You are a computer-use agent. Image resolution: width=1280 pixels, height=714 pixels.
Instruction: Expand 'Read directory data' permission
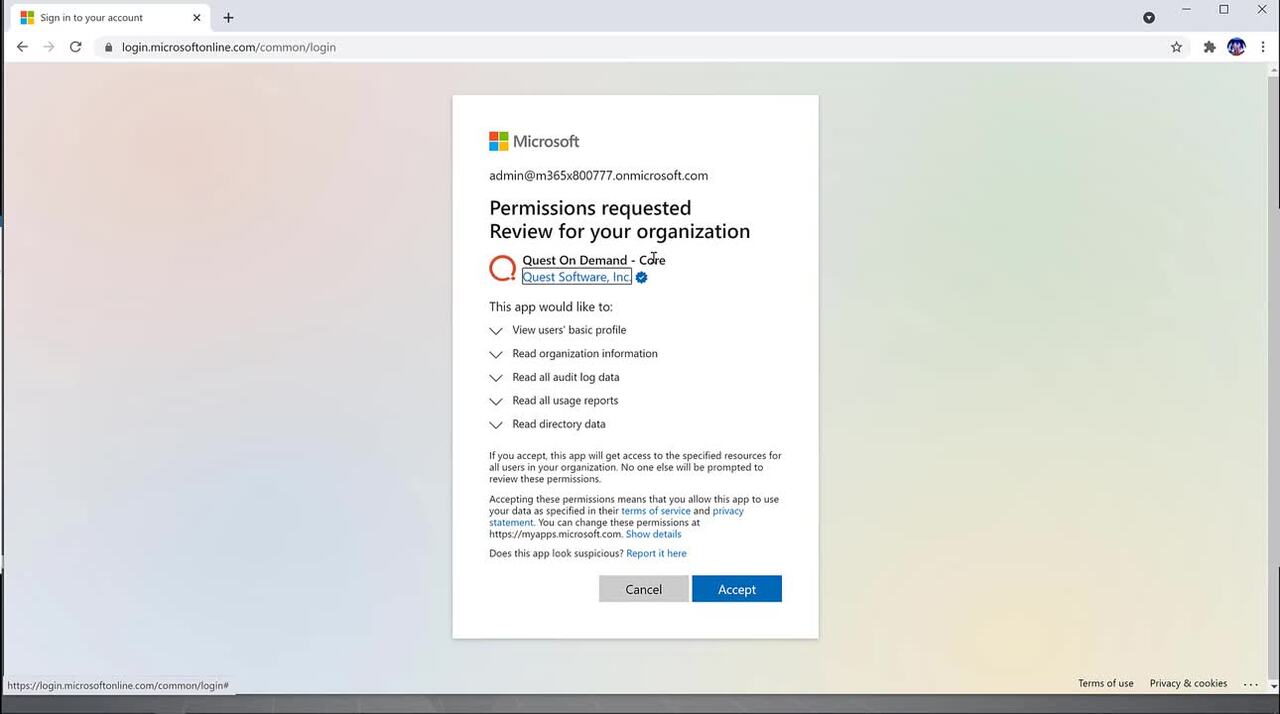tap(495, 425)
